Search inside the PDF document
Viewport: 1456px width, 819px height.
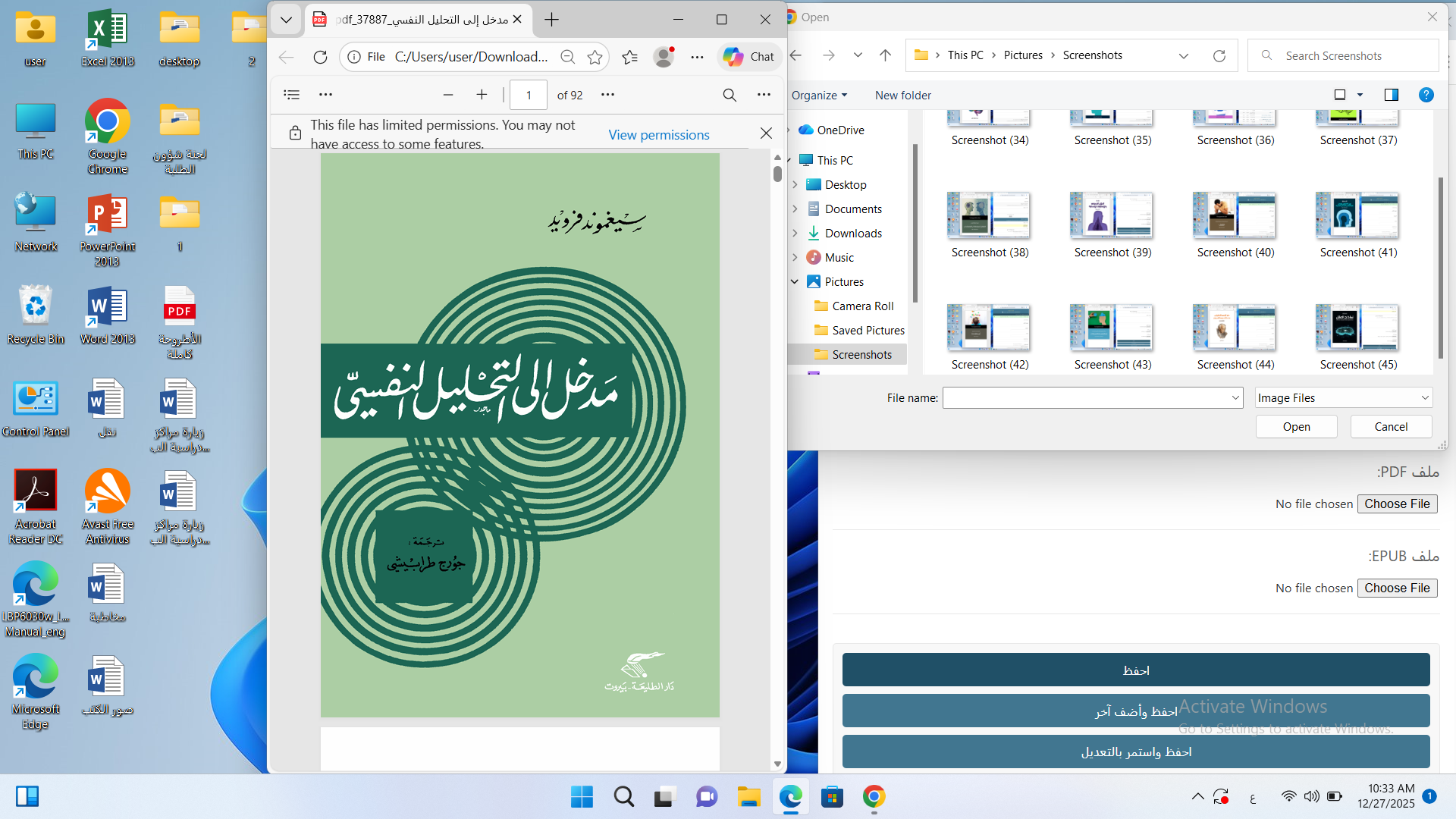pos(730,95)
